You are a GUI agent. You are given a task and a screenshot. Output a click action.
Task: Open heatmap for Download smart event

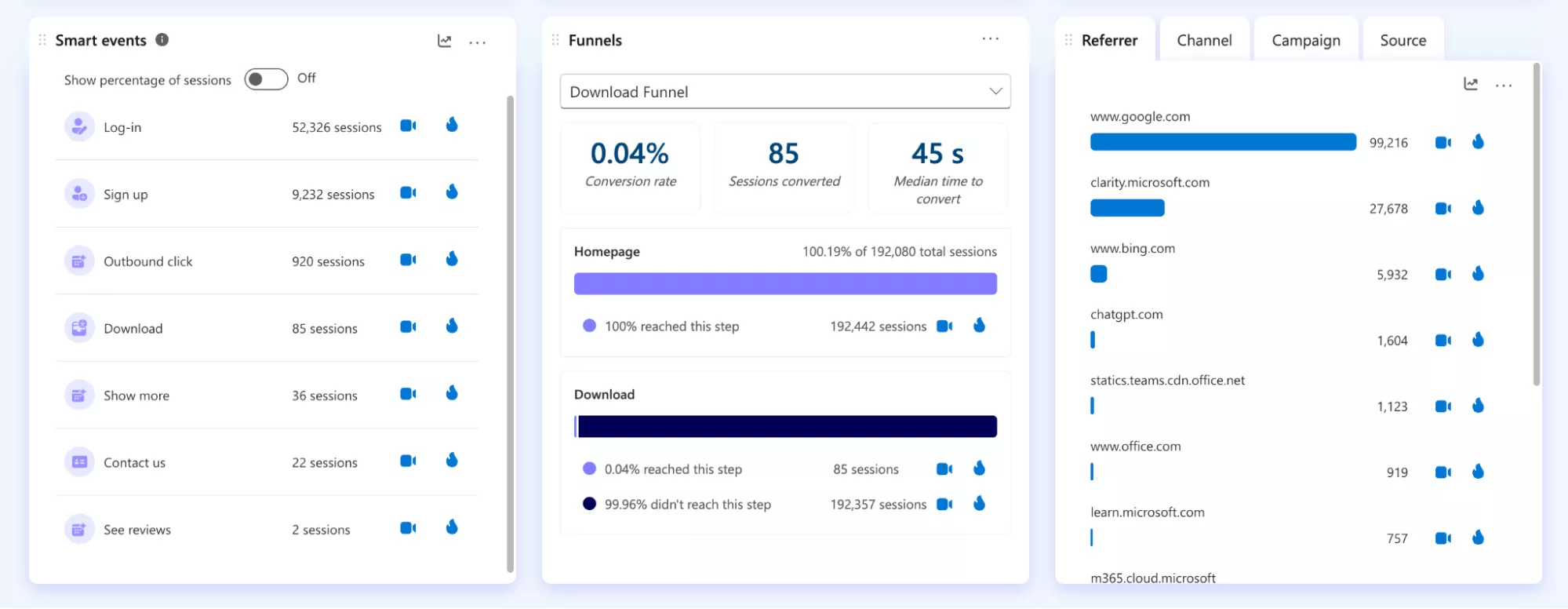[x=452, y=326]
